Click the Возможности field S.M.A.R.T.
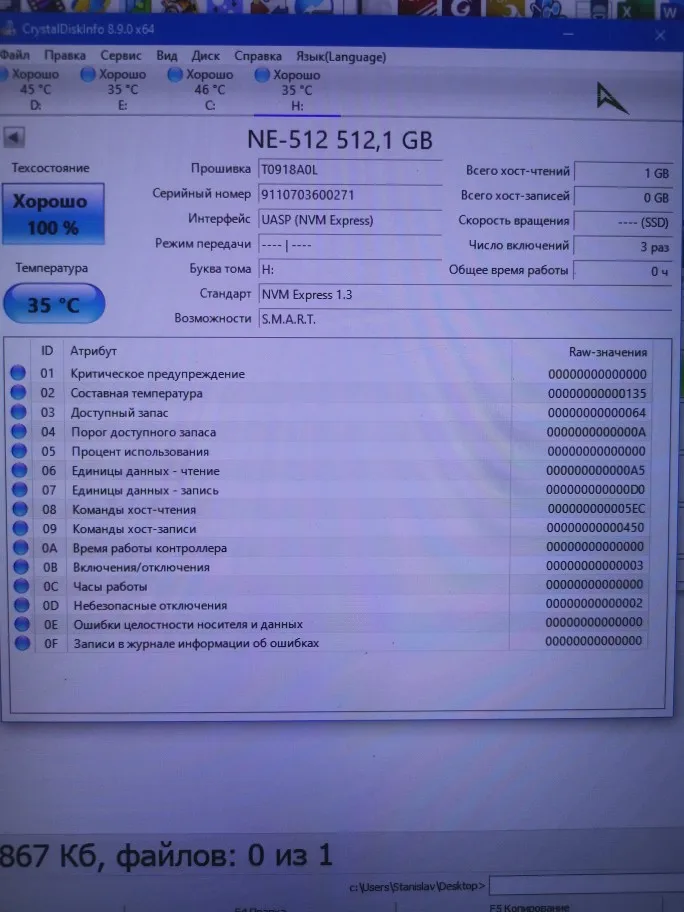 [x=465, y=319]
